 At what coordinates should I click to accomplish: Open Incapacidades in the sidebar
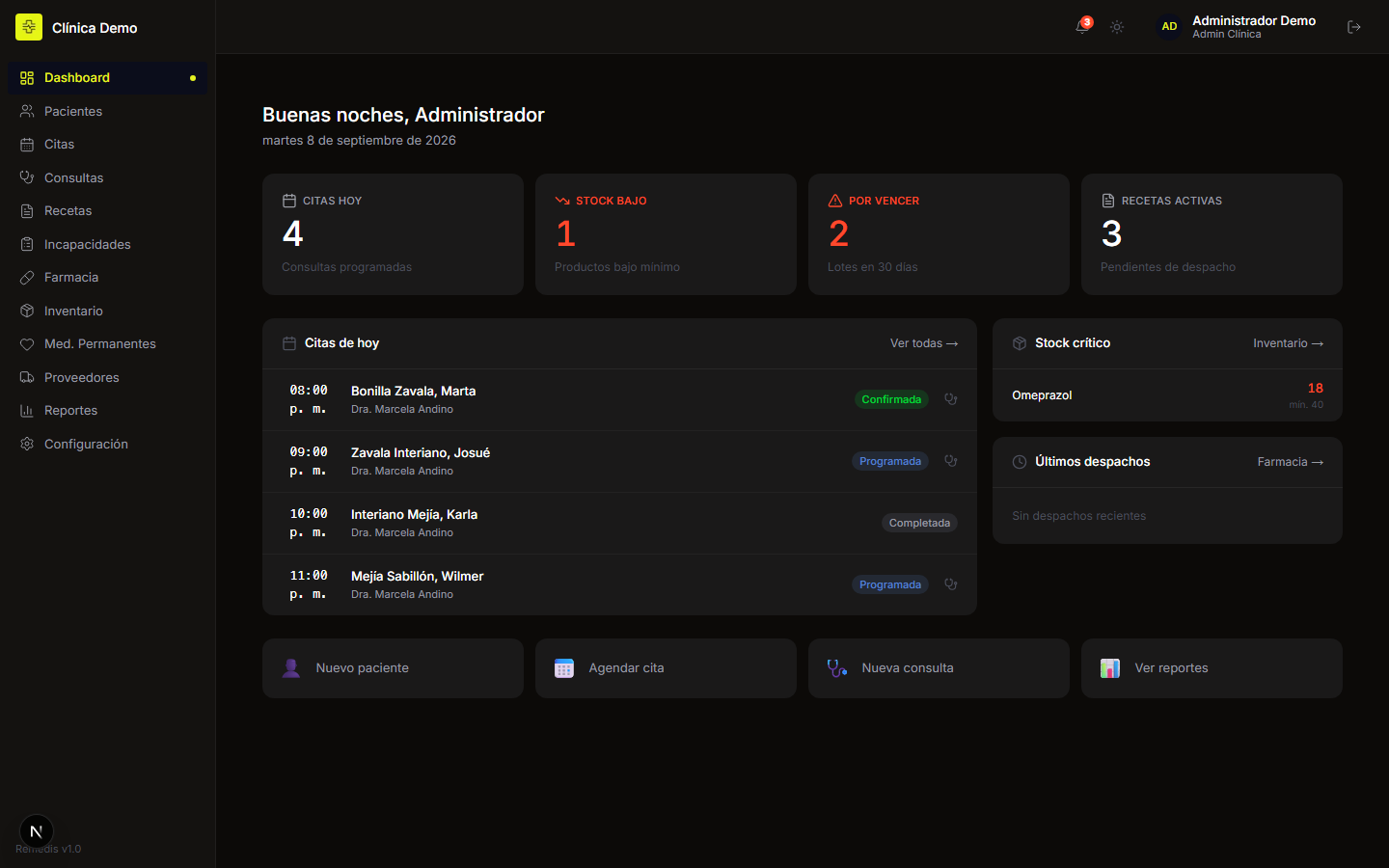click(x=107, y=244)
